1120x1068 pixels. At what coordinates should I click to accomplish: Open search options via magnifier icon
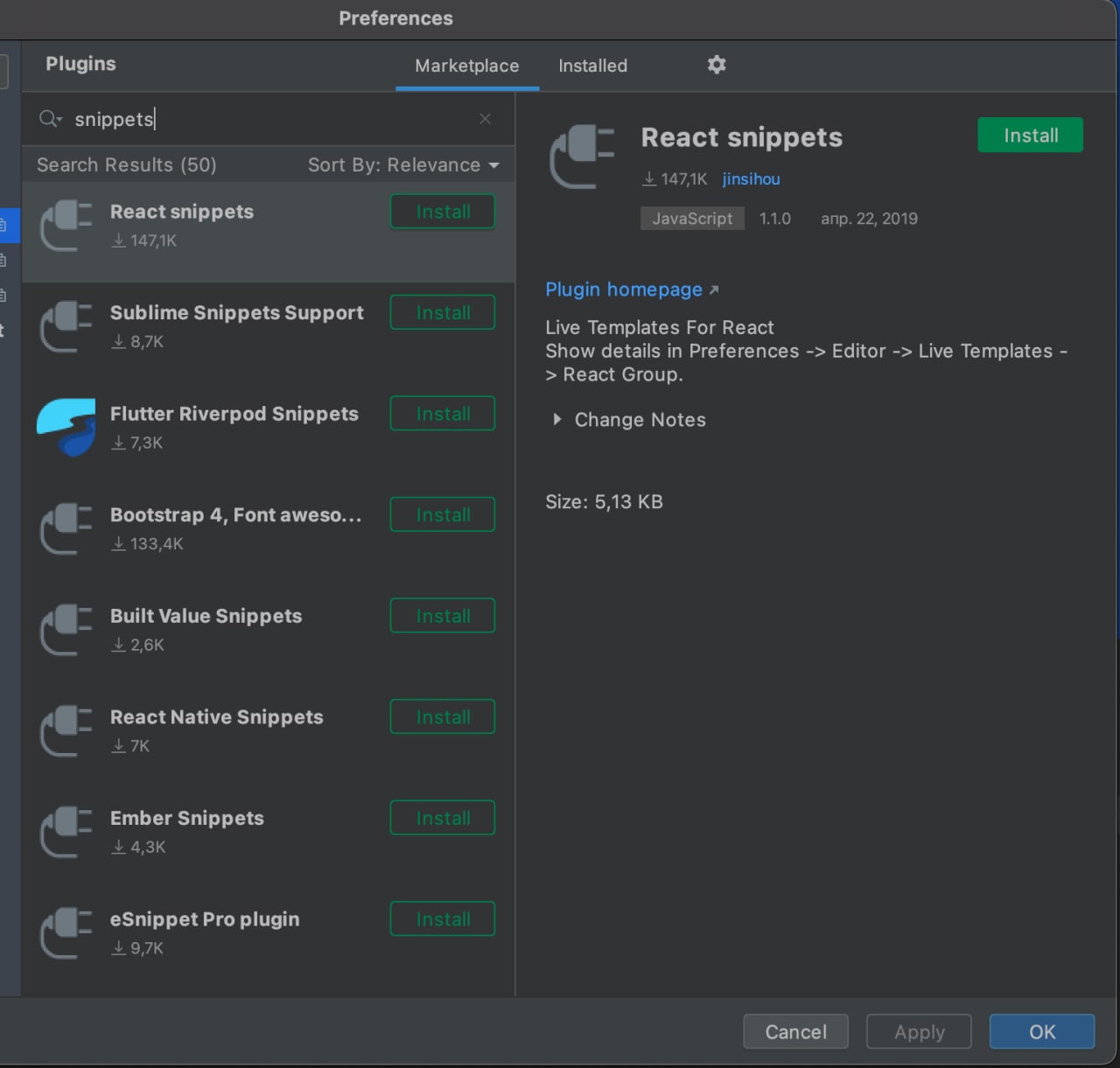pyautogui.click(x=50, y=119)
